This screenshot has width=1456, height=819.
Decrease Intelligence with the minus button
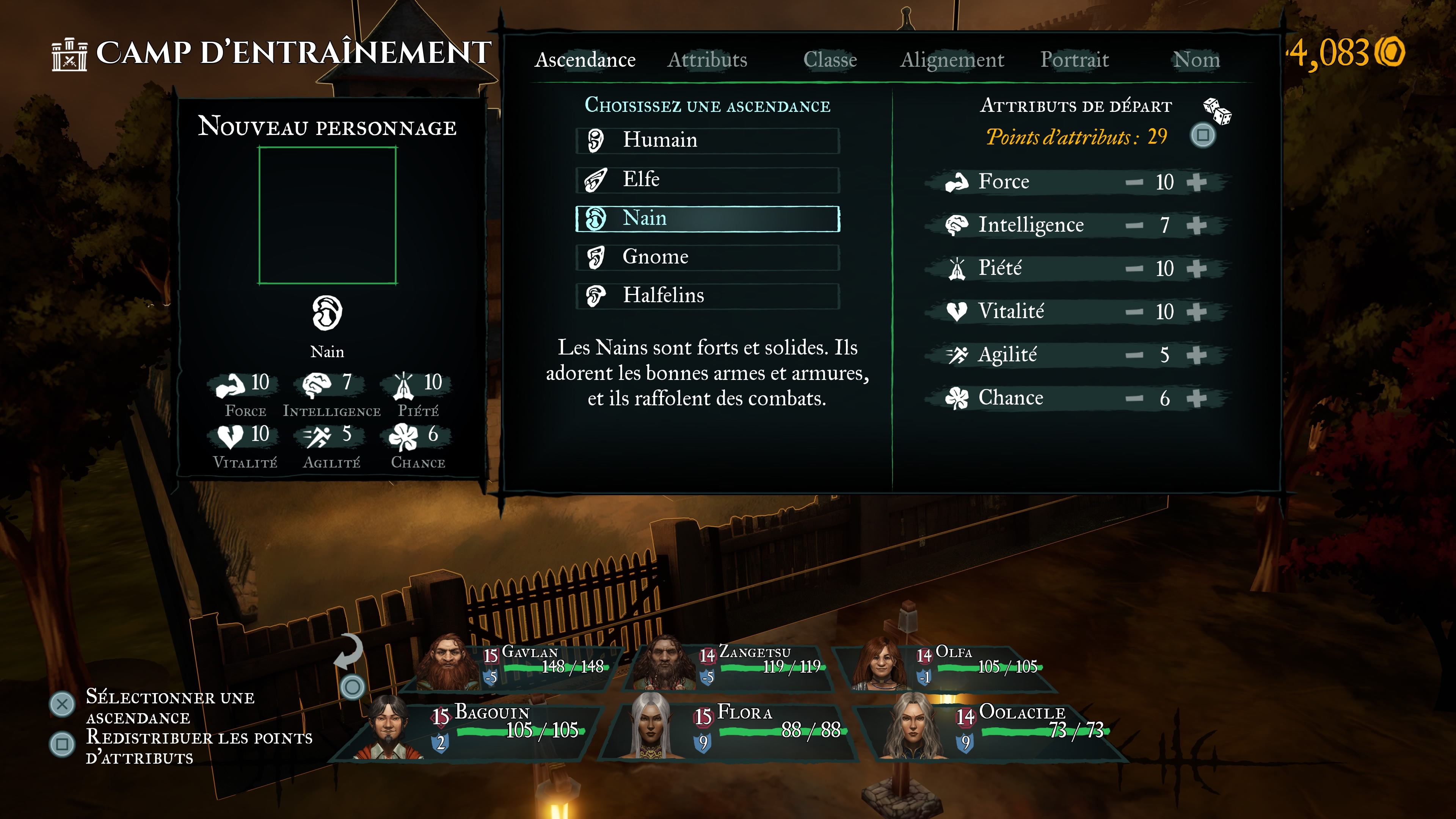coord(1134,226)
